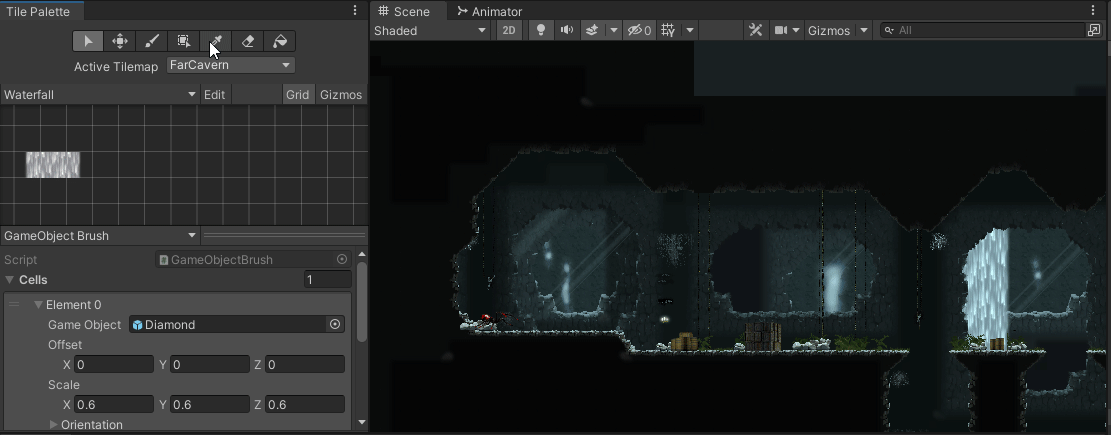Select the Paintbrush tool
Screen dimensions: 1111x435
click(x=152, y=41)
